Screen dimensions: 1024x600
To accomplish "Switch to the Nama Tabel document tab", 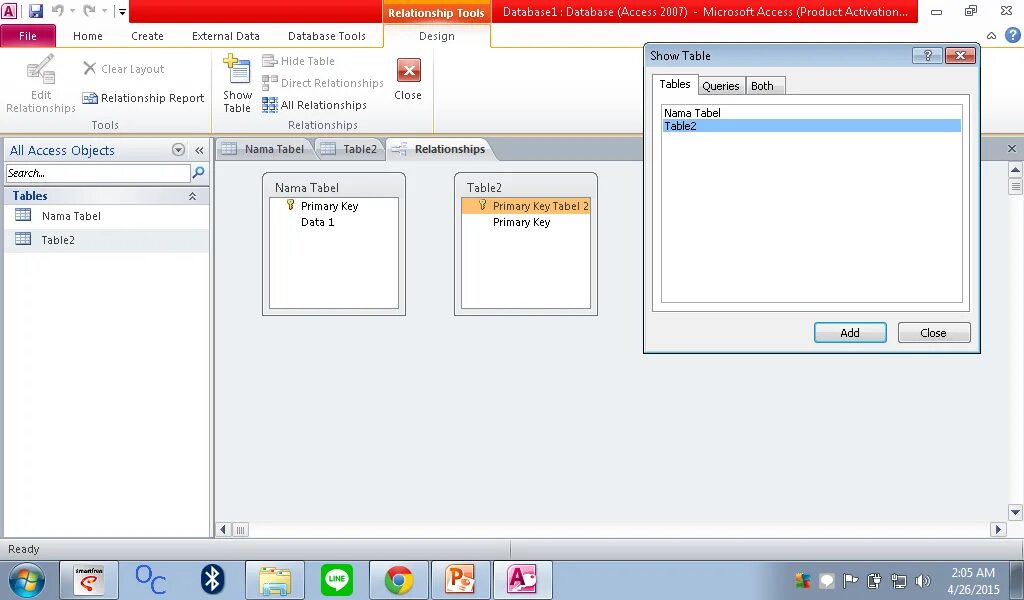I will point(264,149).
